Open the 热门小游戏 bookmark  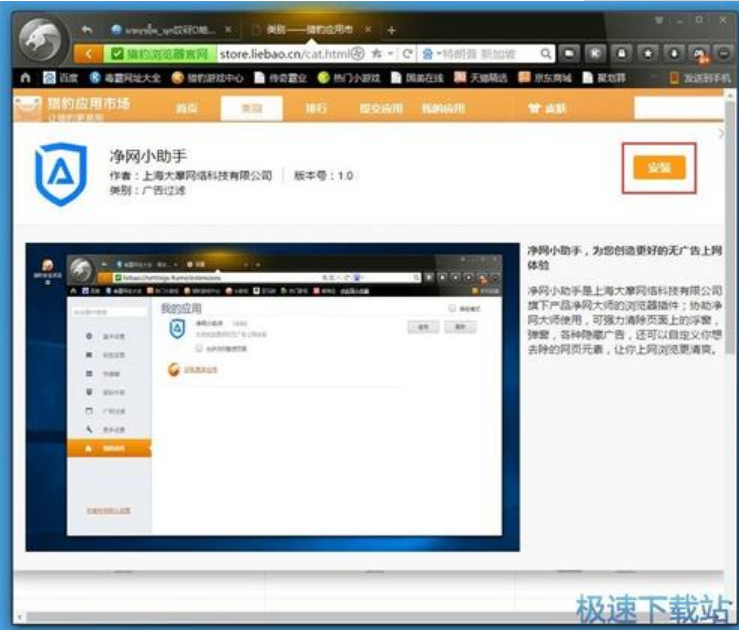pyautogui.click(x=349, y=78)
